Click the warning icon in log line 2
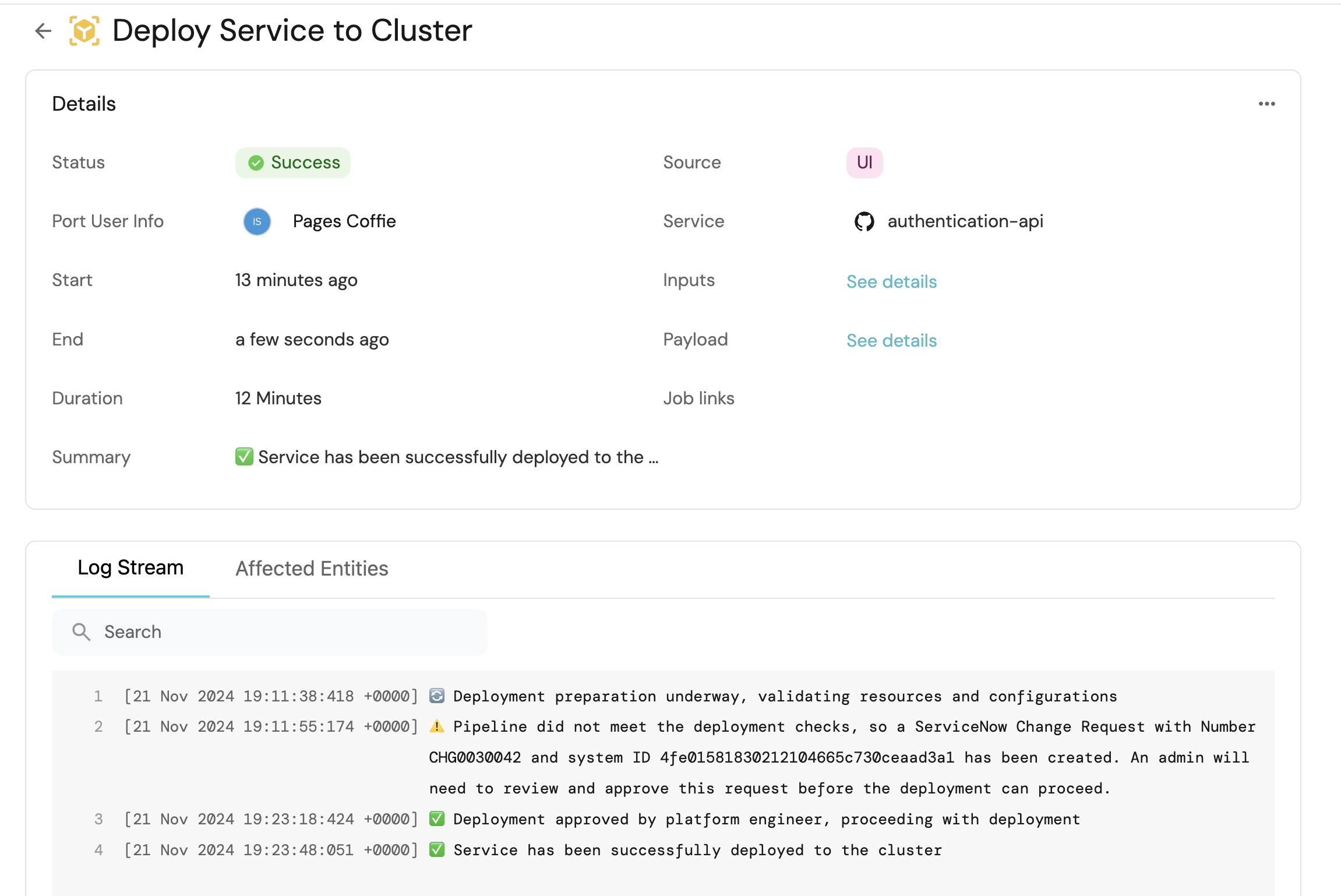 point(437,726)
